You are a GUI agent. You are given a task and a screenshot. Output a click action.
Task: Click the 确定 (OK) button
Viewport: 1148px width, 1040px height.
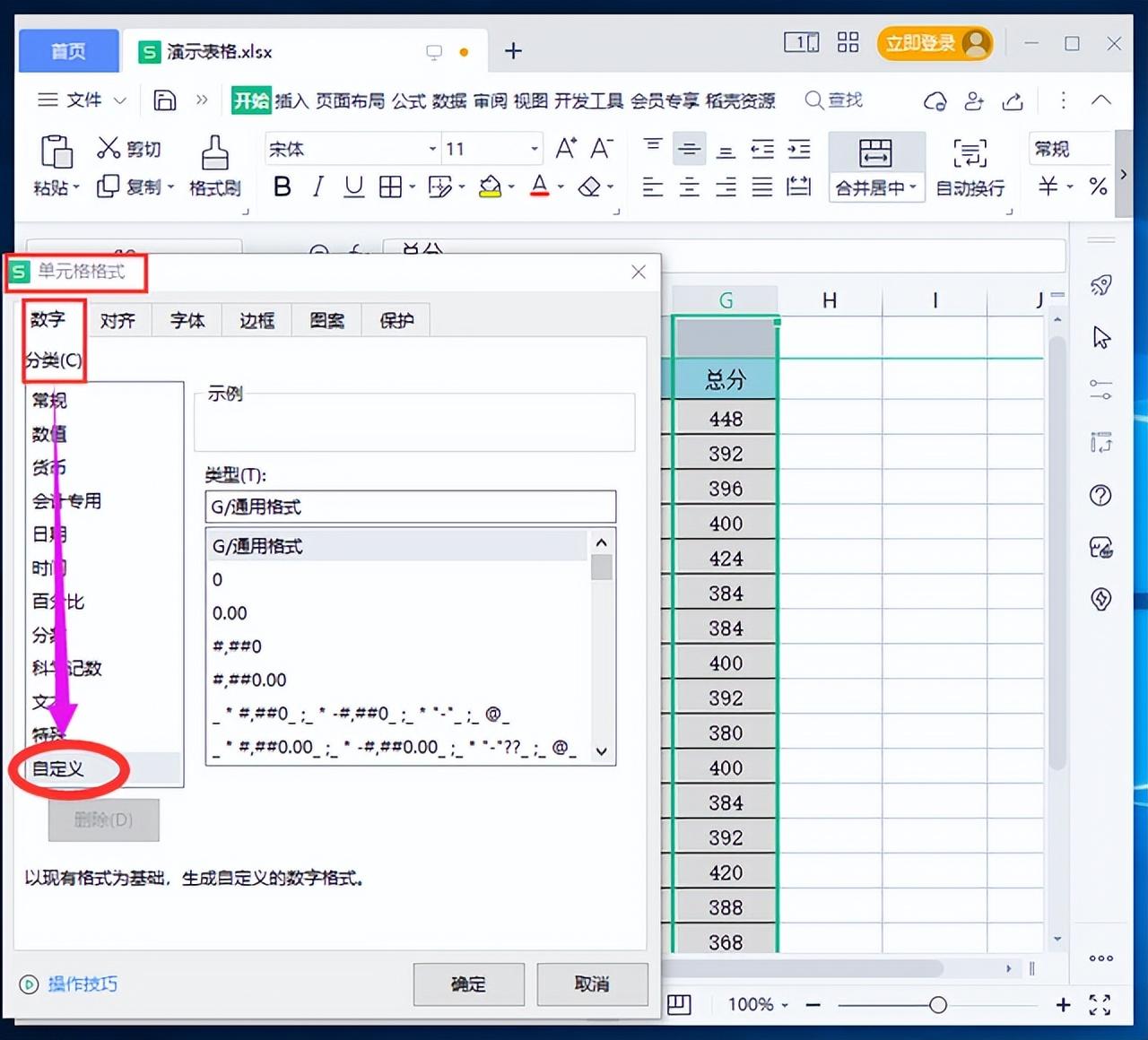pos(468,984)
